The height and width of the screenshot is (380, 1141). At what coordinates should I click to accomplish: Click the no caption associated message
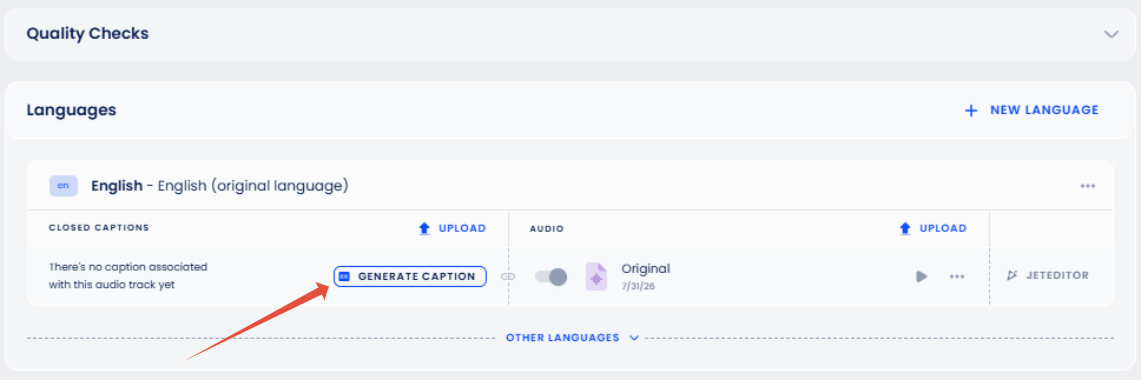[128, 276]
